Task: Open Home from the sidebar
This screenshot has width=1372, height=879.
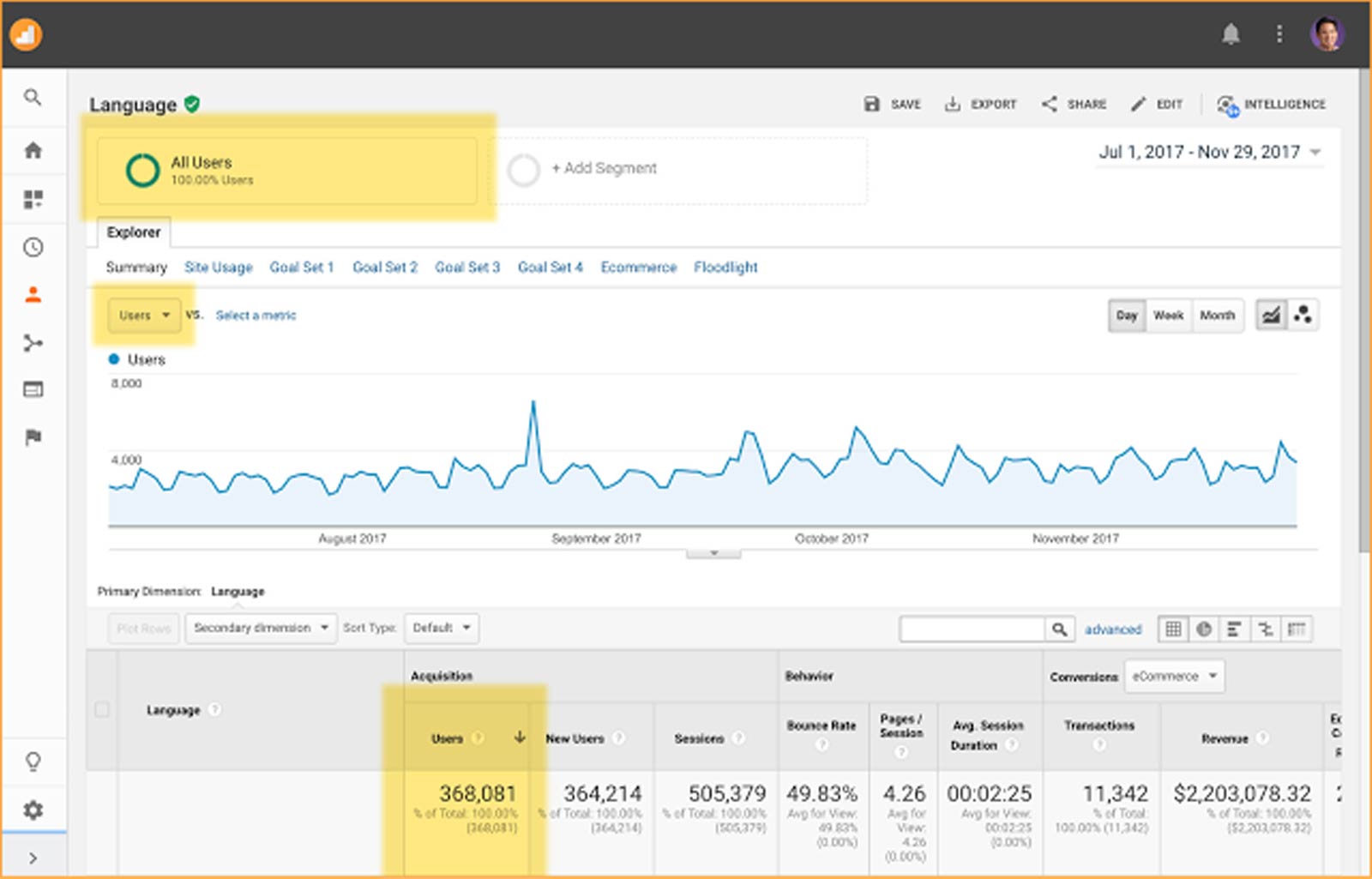Action: coord(33,151)
